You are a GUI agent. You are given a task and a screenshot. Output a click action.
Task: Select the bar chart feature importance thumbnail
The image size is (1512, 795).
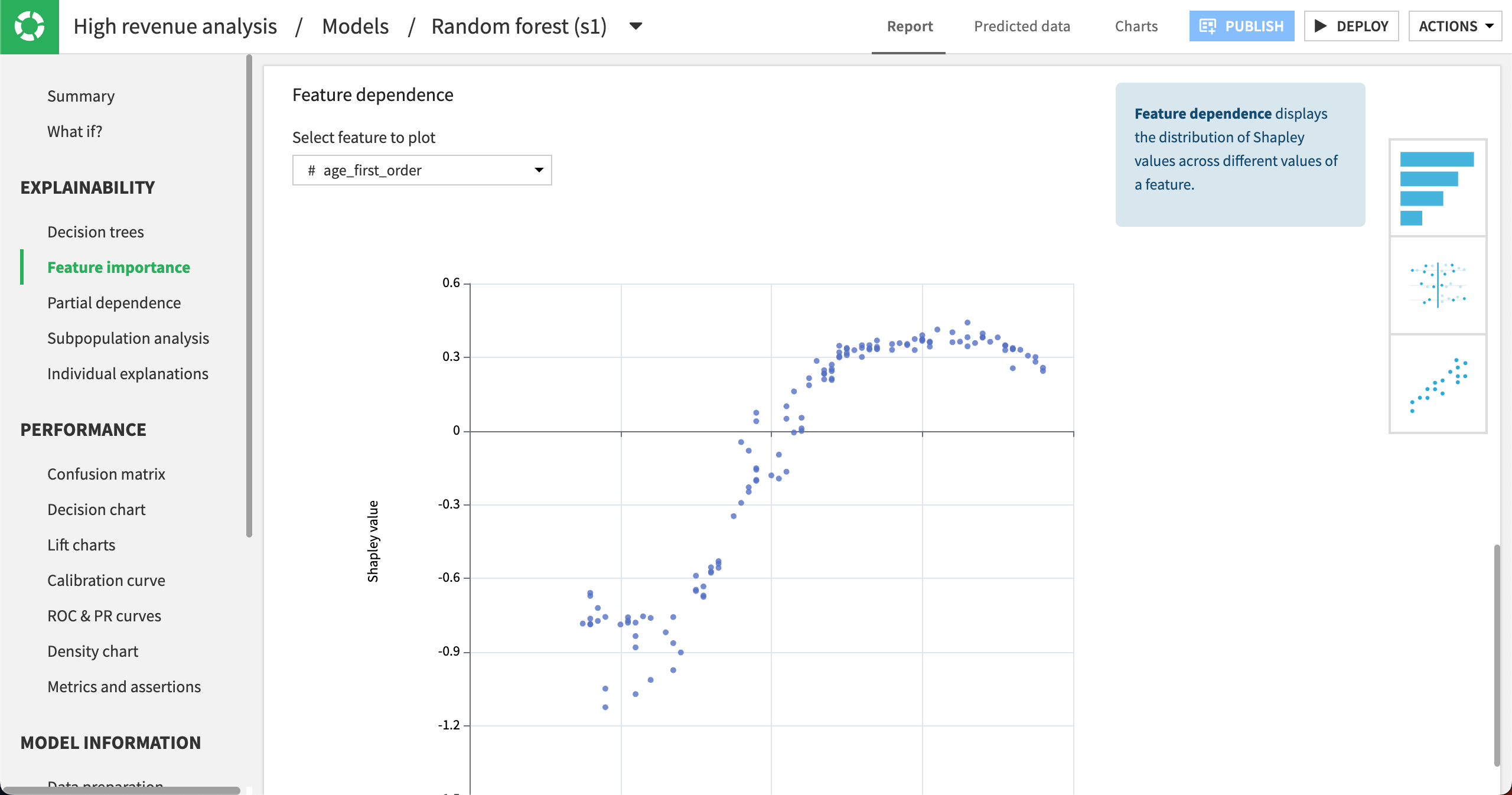click(1437, 188)
